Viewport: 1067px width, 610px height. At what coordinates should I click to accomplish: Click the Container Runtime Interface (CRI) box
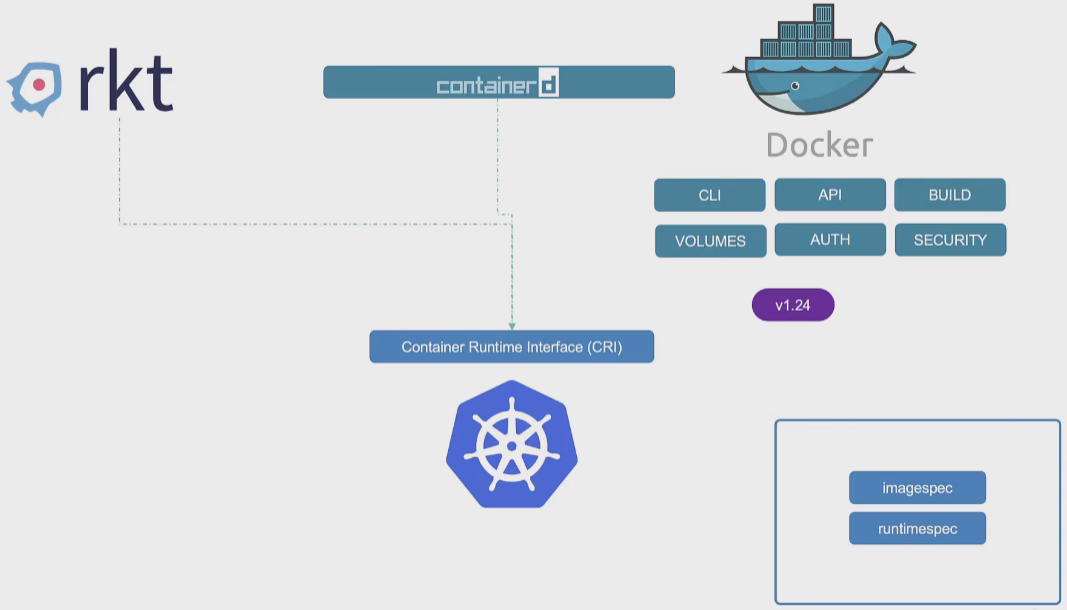(511, 347)
